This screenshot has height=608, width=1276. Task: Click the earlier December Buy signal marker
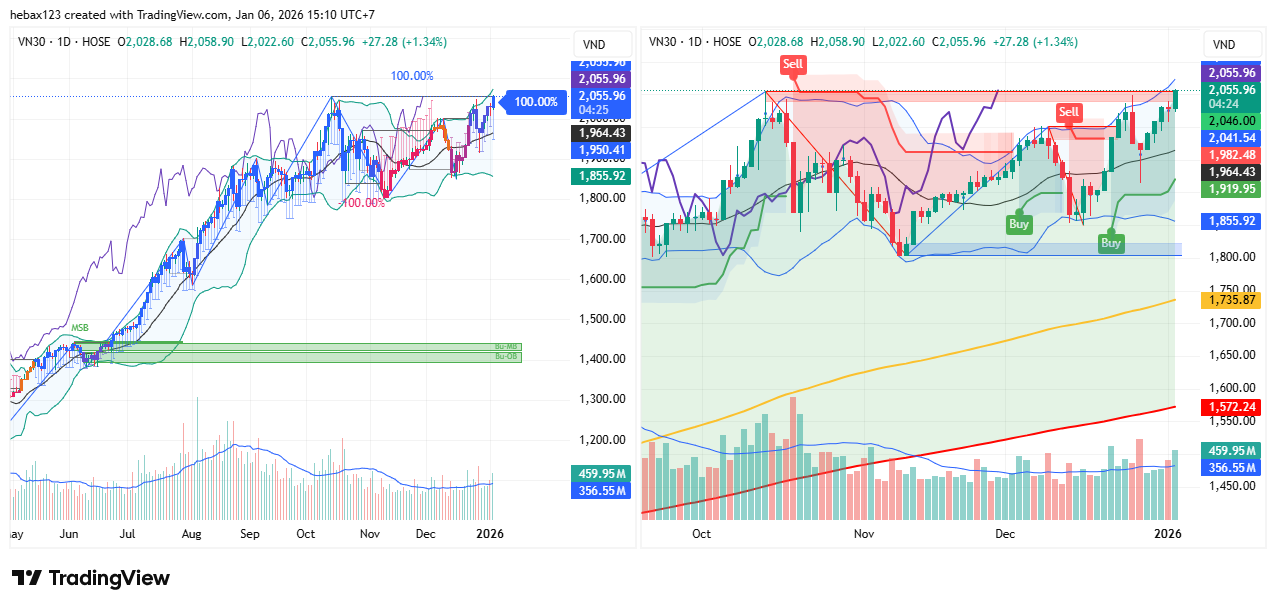(x=1019, y=224)
